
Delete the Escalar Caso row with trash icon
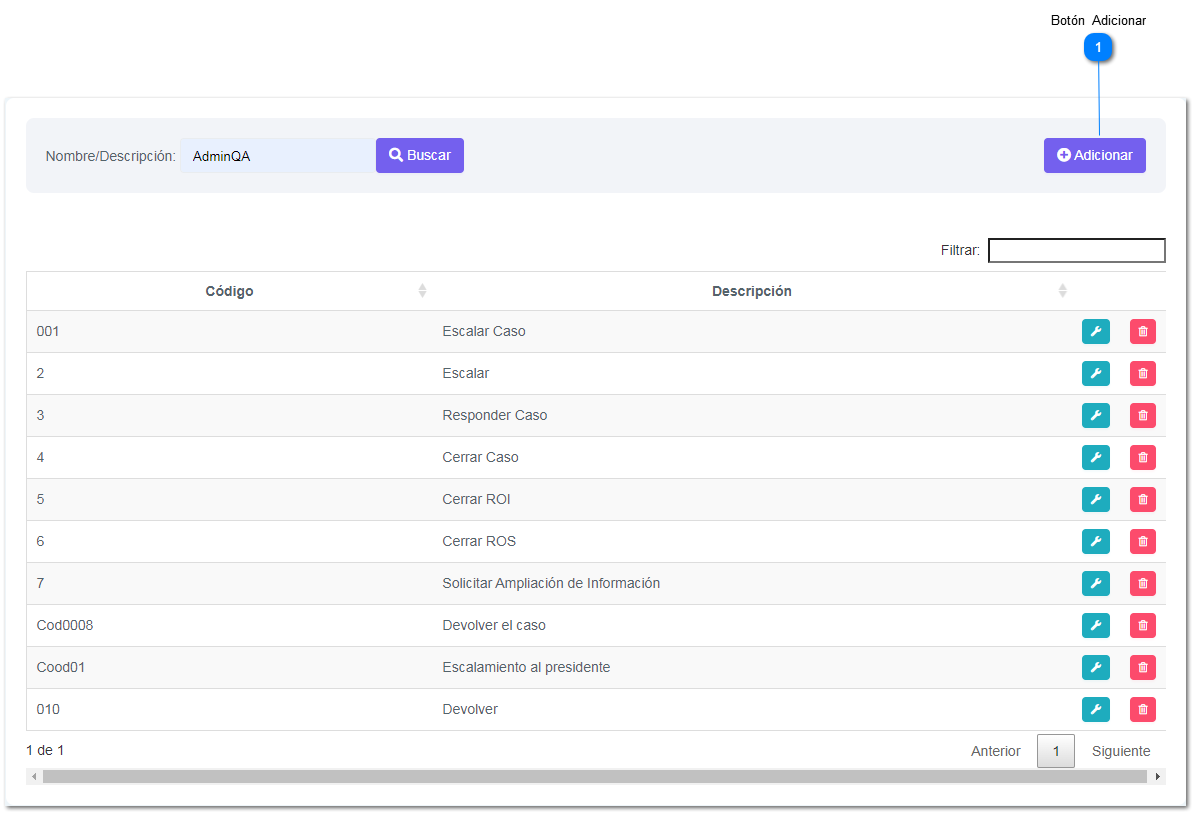pos(1142,332)
